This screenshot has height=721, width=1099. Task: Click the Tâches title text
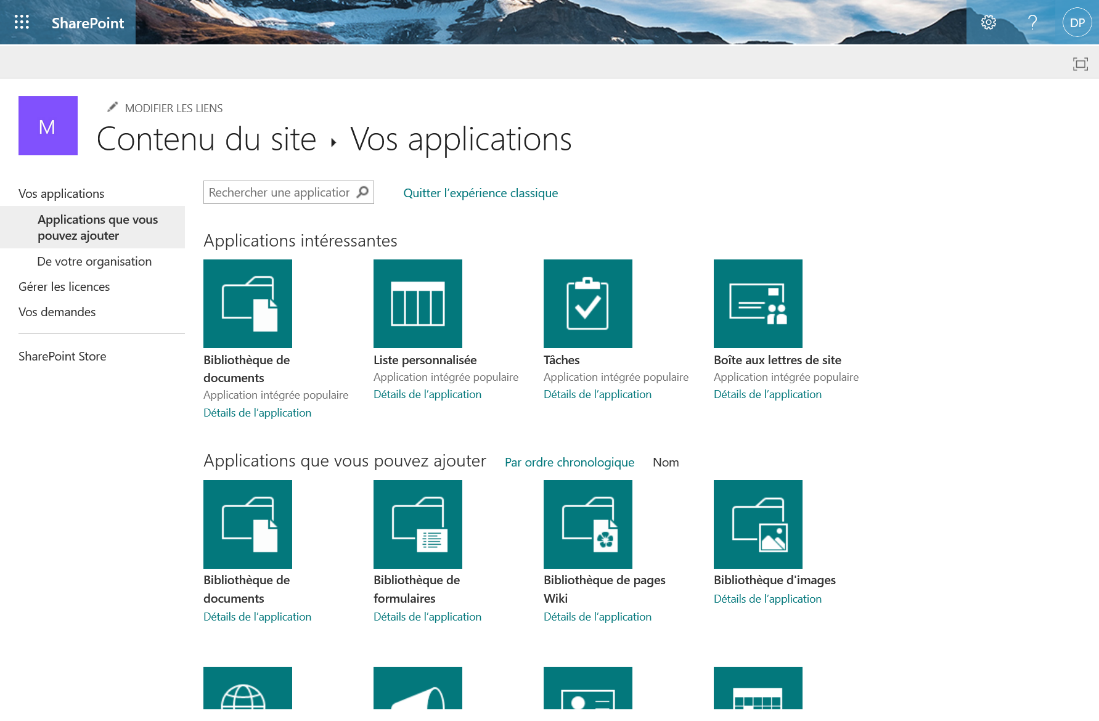[x=562, y=360]
